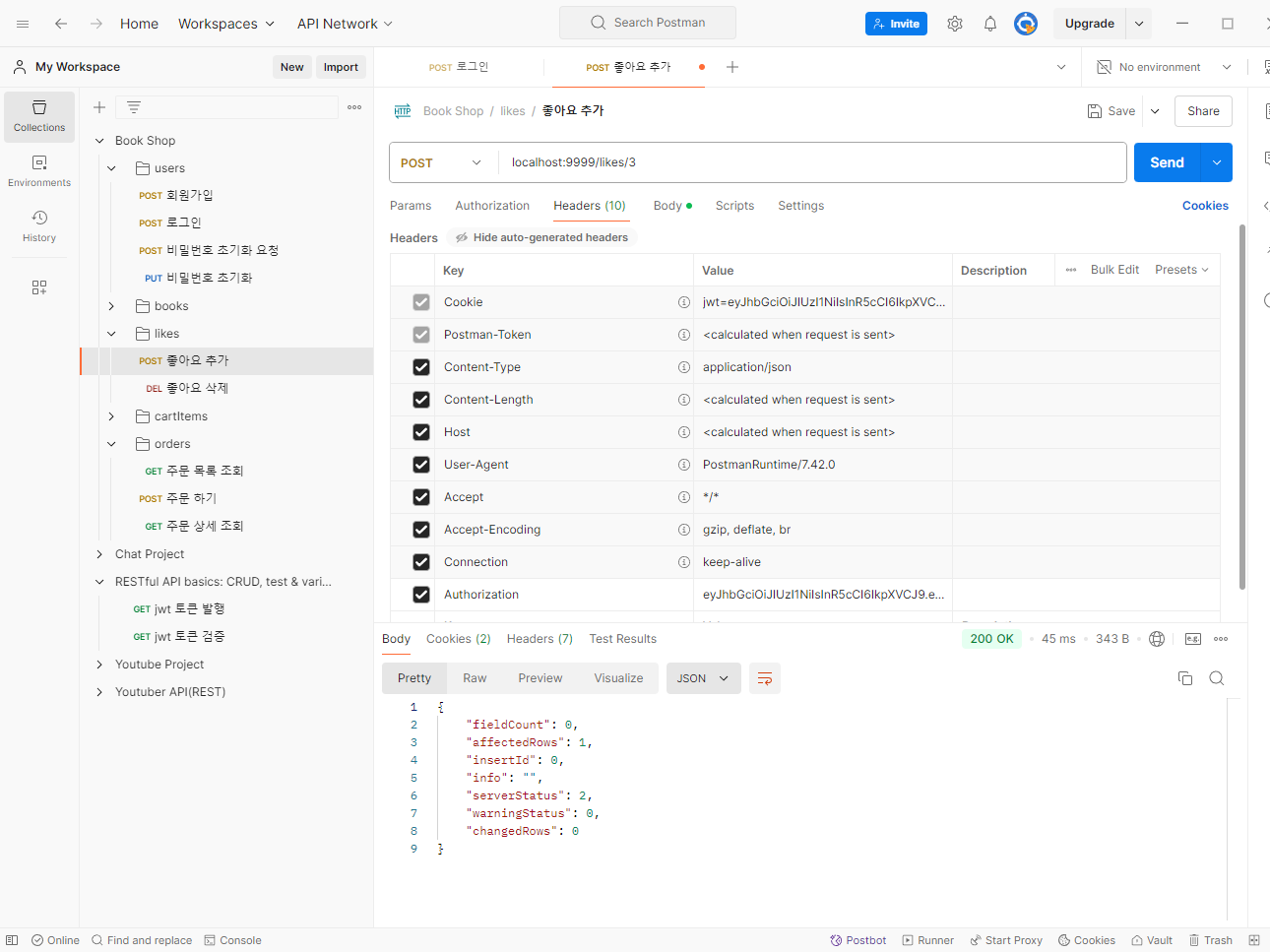Open the configure workspace sidebar icon
Screen dimensions: 1270x952
point(39,287)
